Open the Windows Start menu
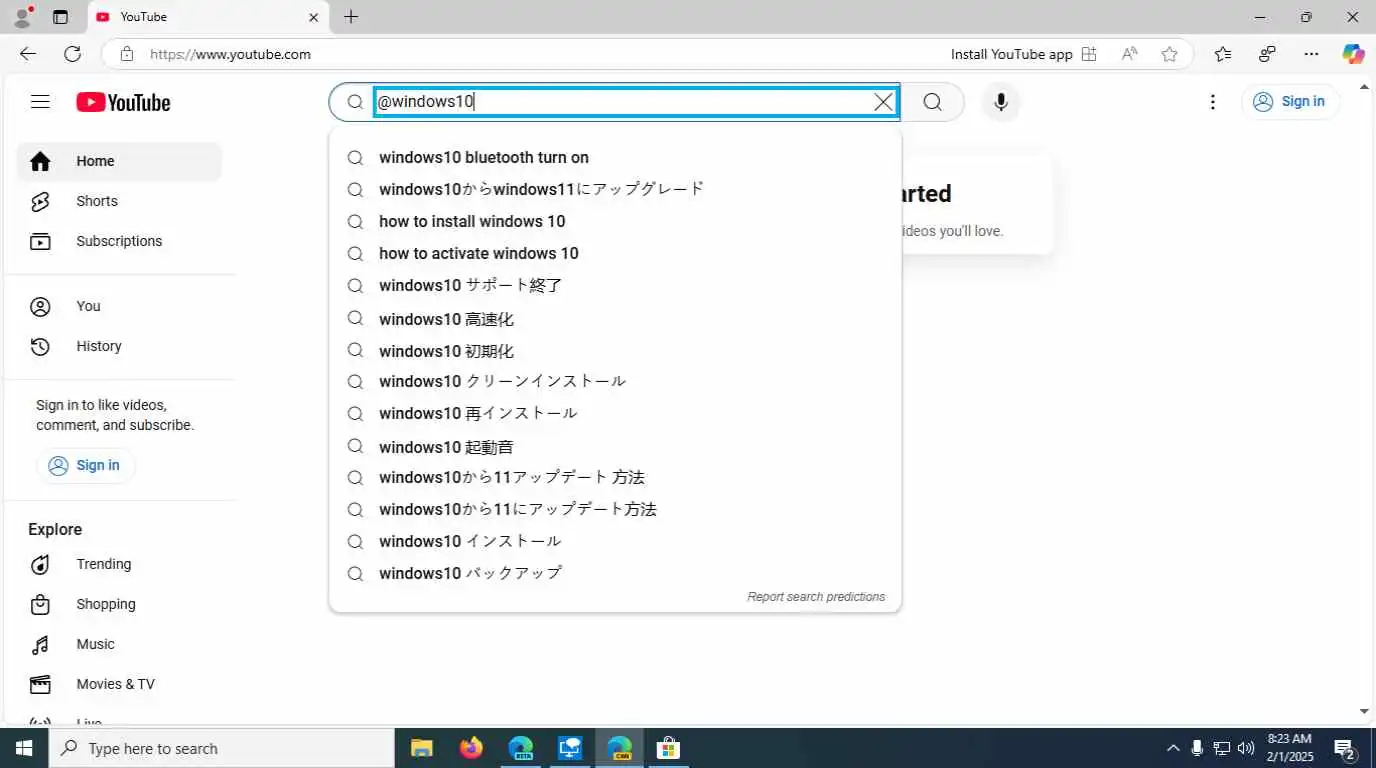This screenshot has width=1376, height=768. coord(24,748)
